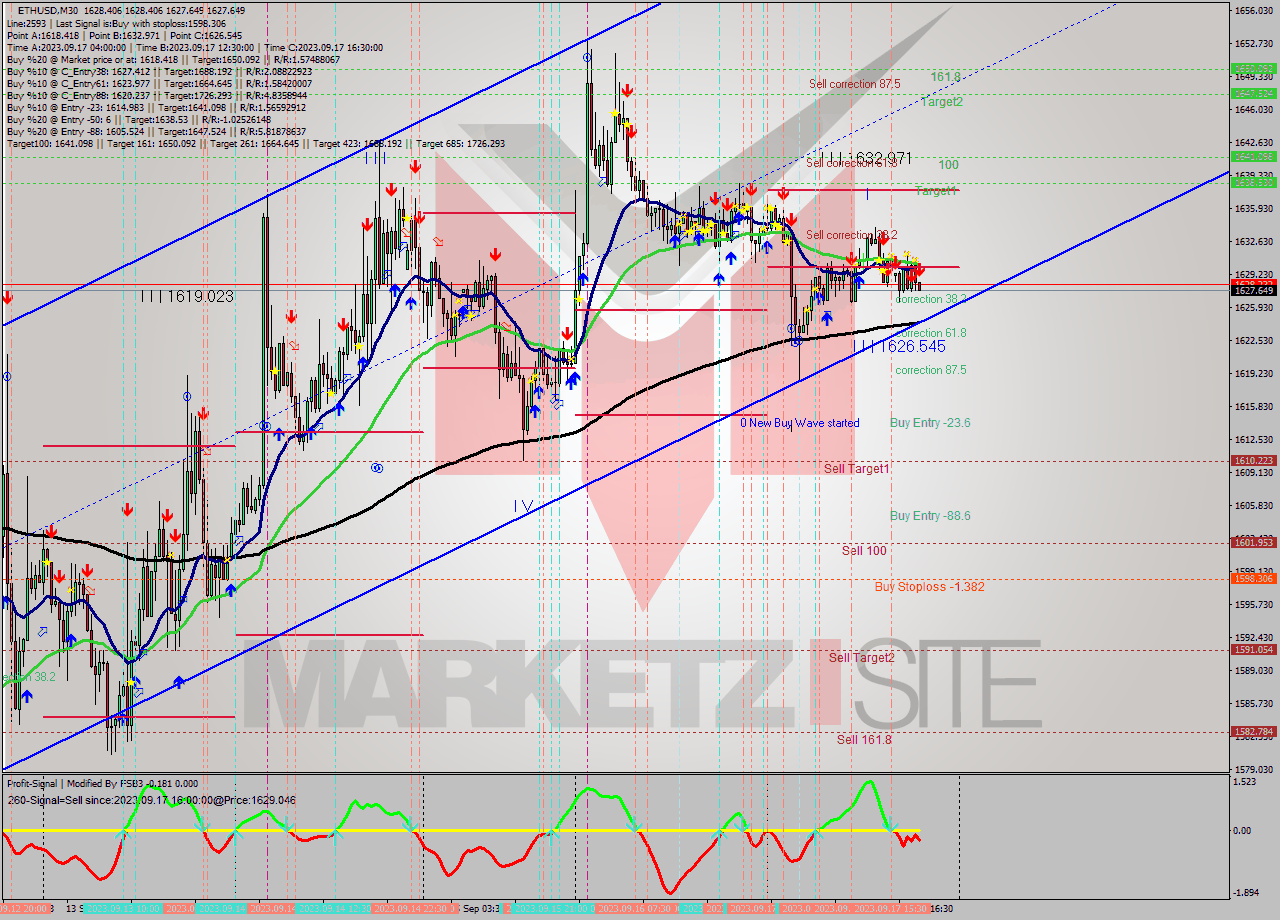Click the 1646.030 price axis value
The width and height of the screenshot is (1280, 920).
coord(1253,109)
